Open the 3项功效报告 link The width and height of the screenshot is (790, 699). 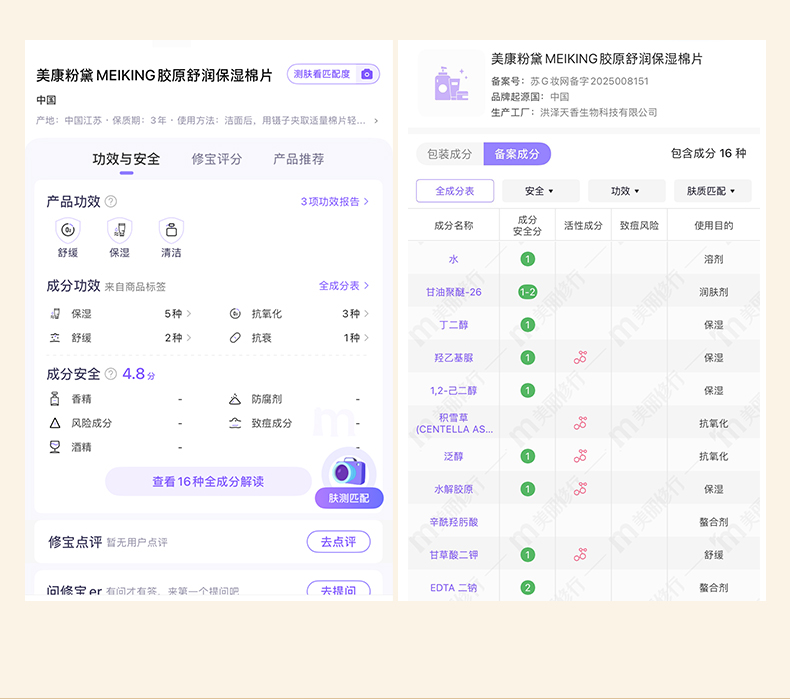(335, 202)
